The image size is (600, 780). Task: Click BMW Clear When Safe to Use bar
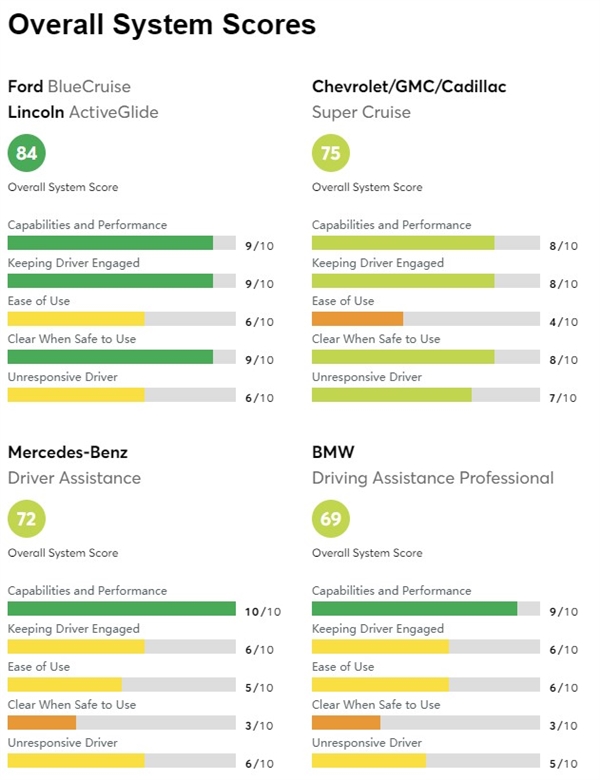point(426,722)
